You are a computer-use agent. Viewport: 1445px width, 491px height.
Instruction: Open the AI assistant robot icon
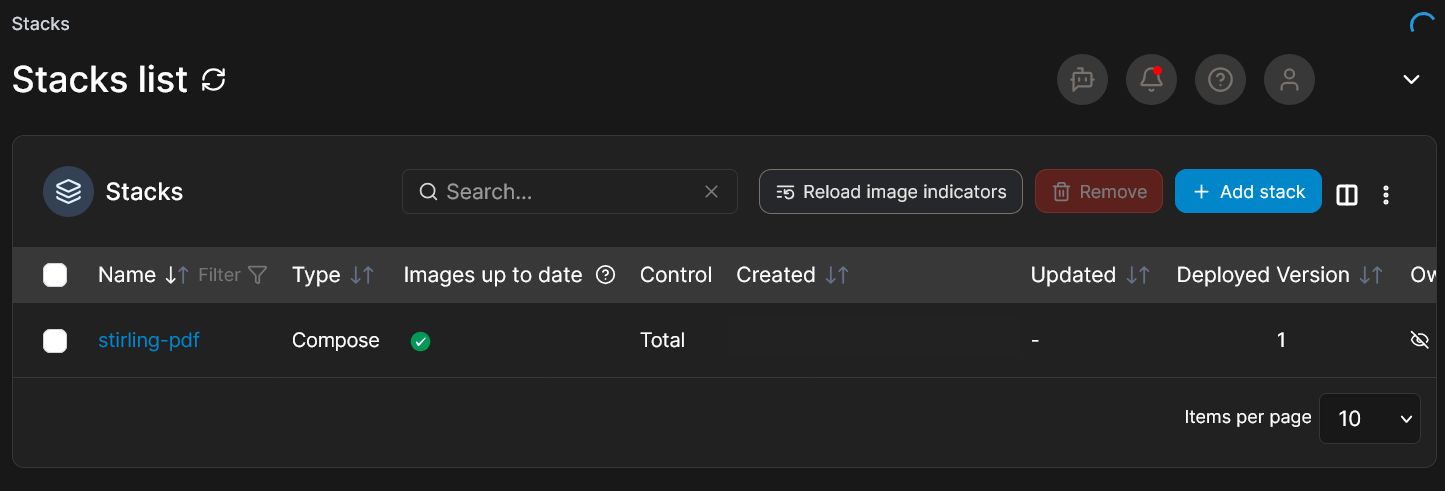coord(1082,79)
